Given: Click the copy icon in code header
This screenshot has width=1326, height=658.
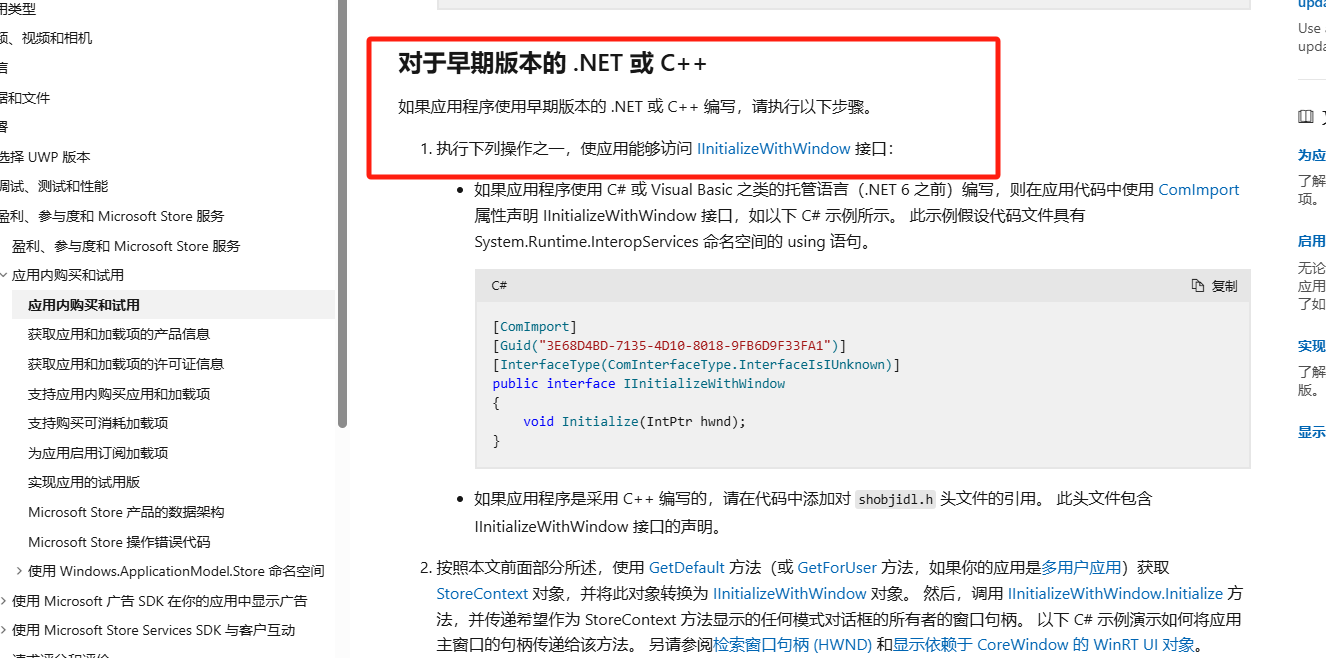Looking at the screenshot, I should [1198, 286].
